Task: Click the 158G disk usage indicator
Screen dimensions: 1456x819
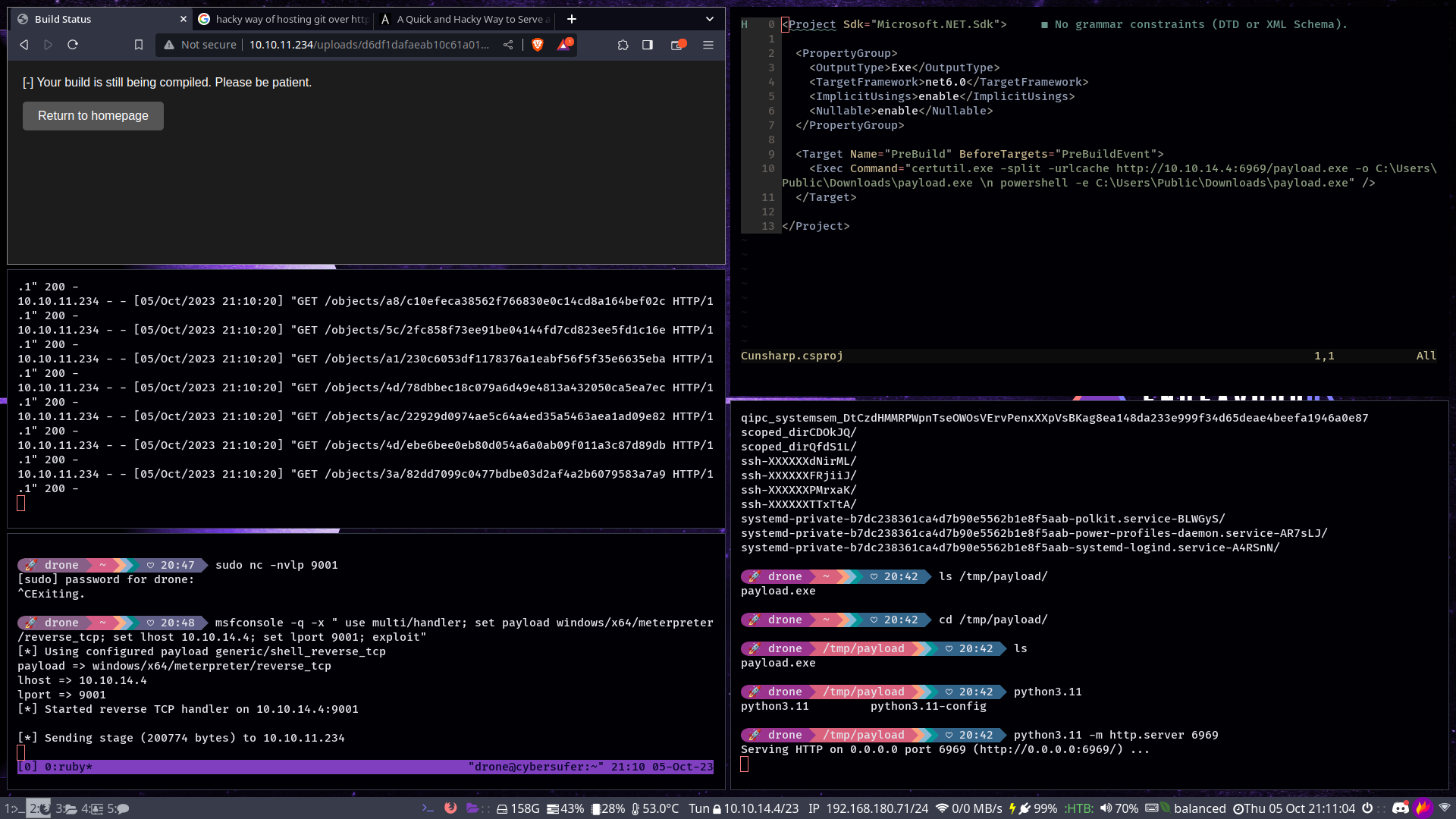Action: (x=518, y=808)
